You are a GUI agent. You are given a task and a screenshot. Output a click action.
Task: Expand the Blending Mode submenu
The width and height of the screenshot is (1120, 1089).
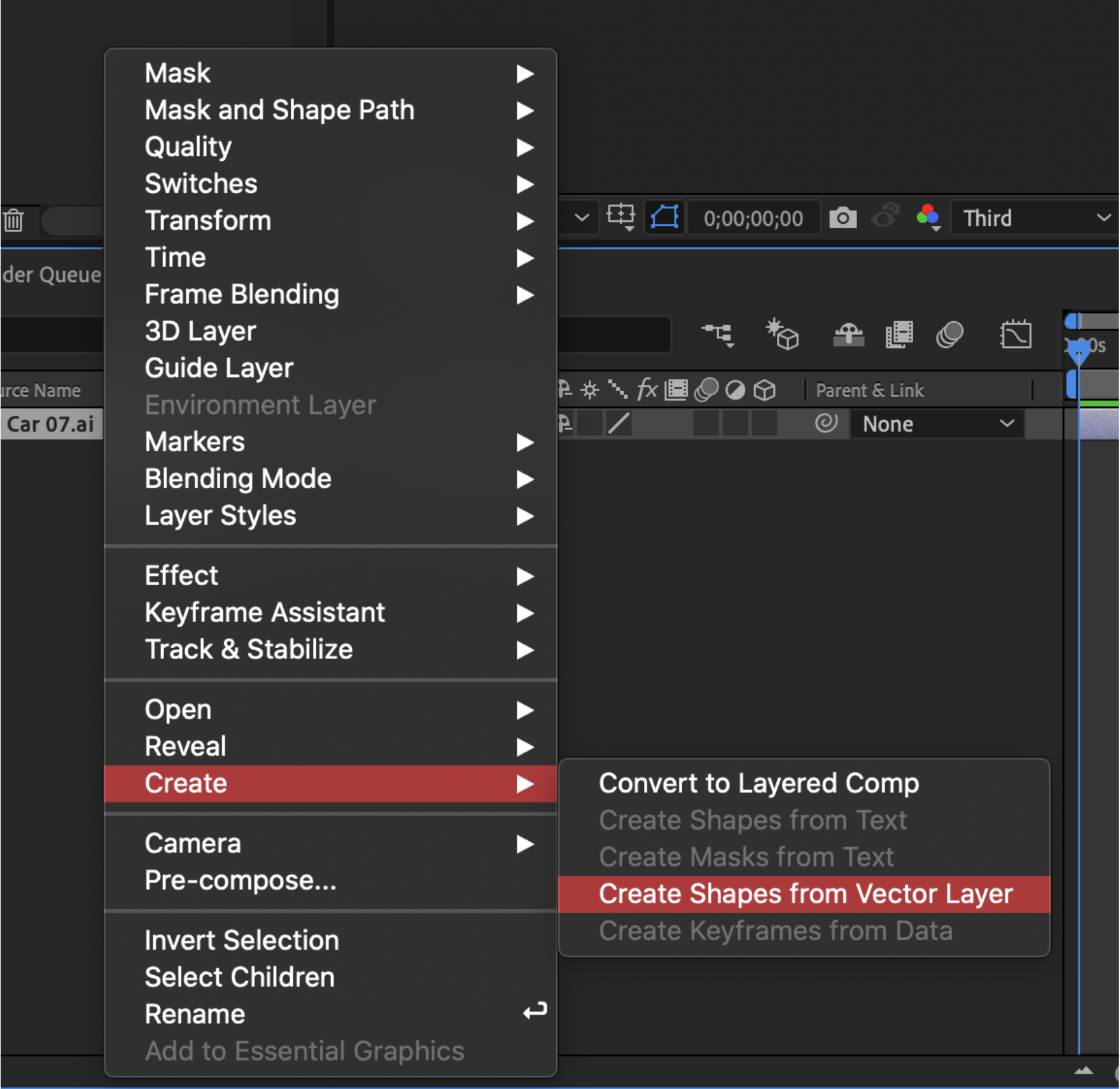click(331, 479)
